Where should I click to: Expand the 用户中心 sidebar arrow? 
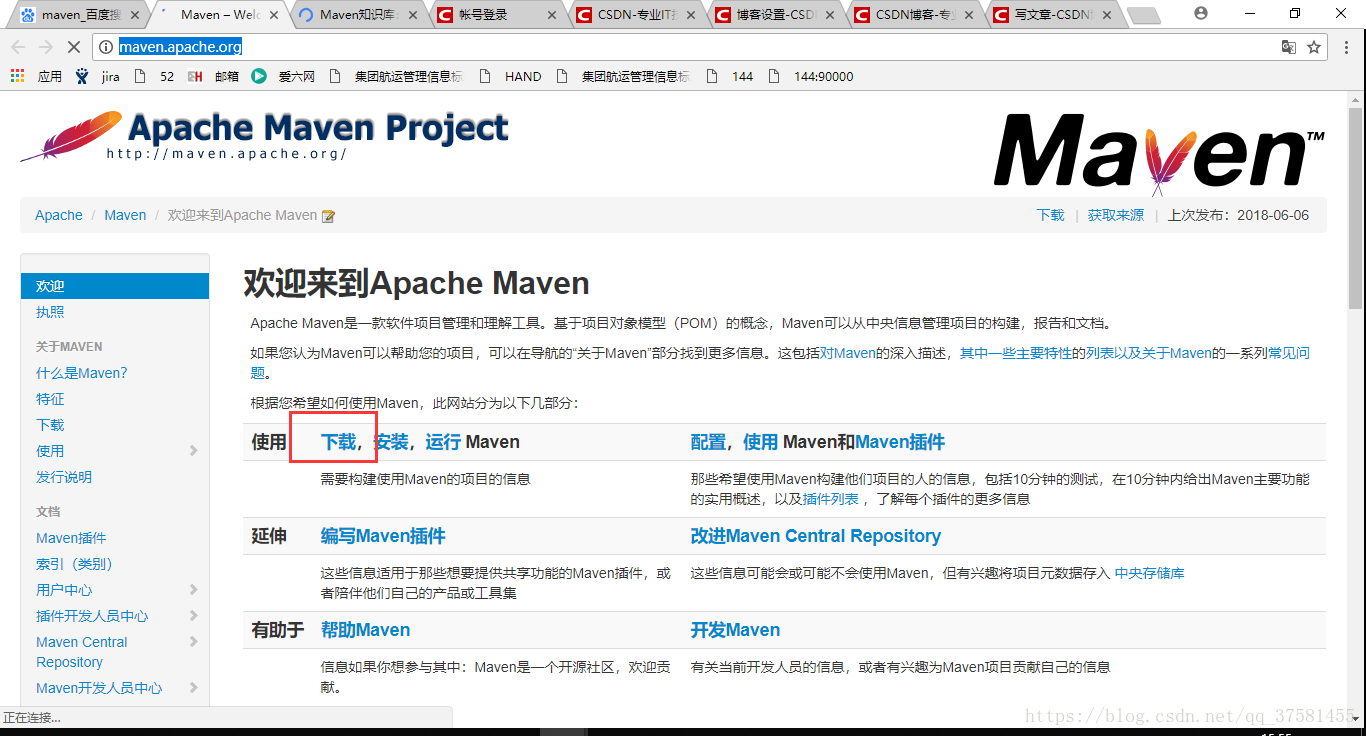click(193, 590)
